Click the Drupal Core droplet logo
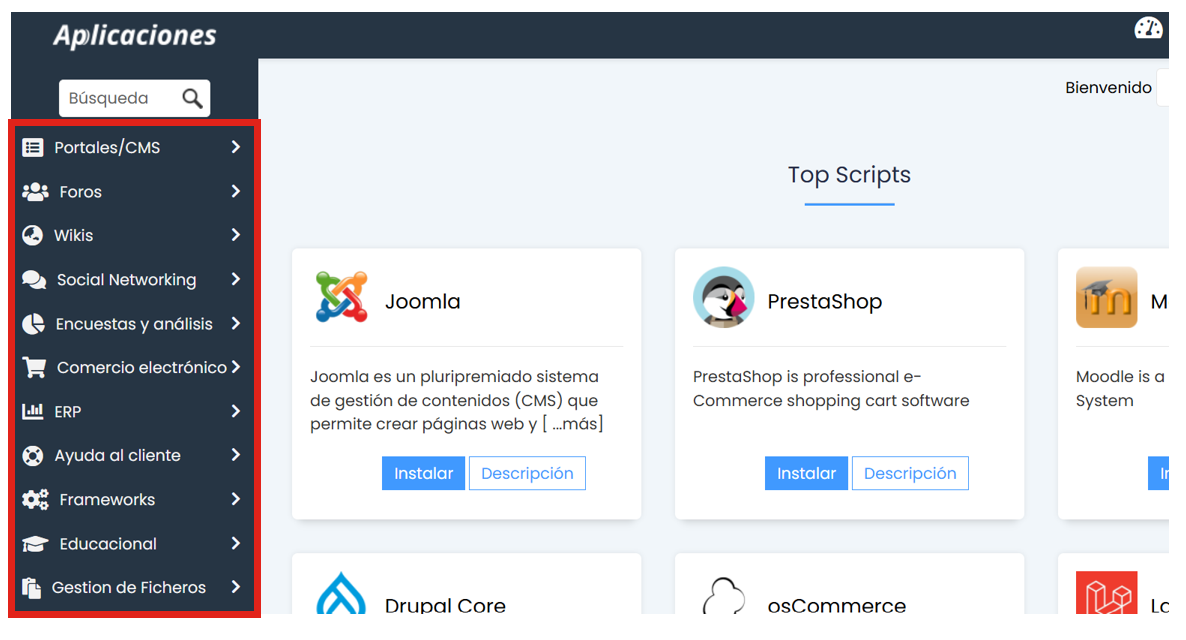The height and width of the screenshot is (640, 1186). tap(341, 593)
